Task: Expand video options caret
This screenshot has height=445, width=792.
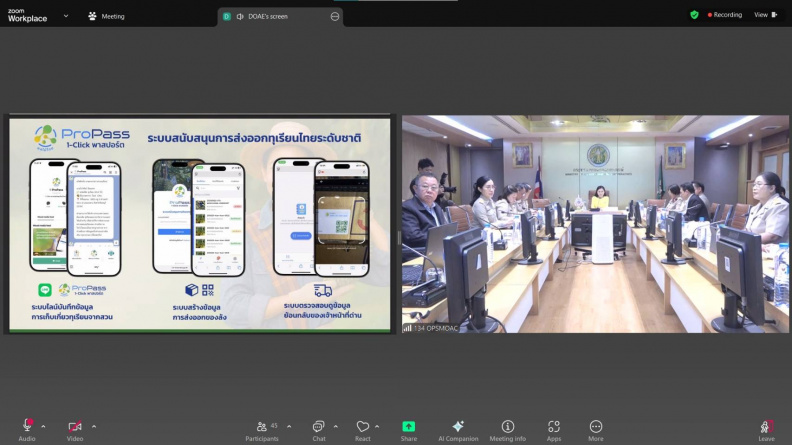Action: click(94, 427)
